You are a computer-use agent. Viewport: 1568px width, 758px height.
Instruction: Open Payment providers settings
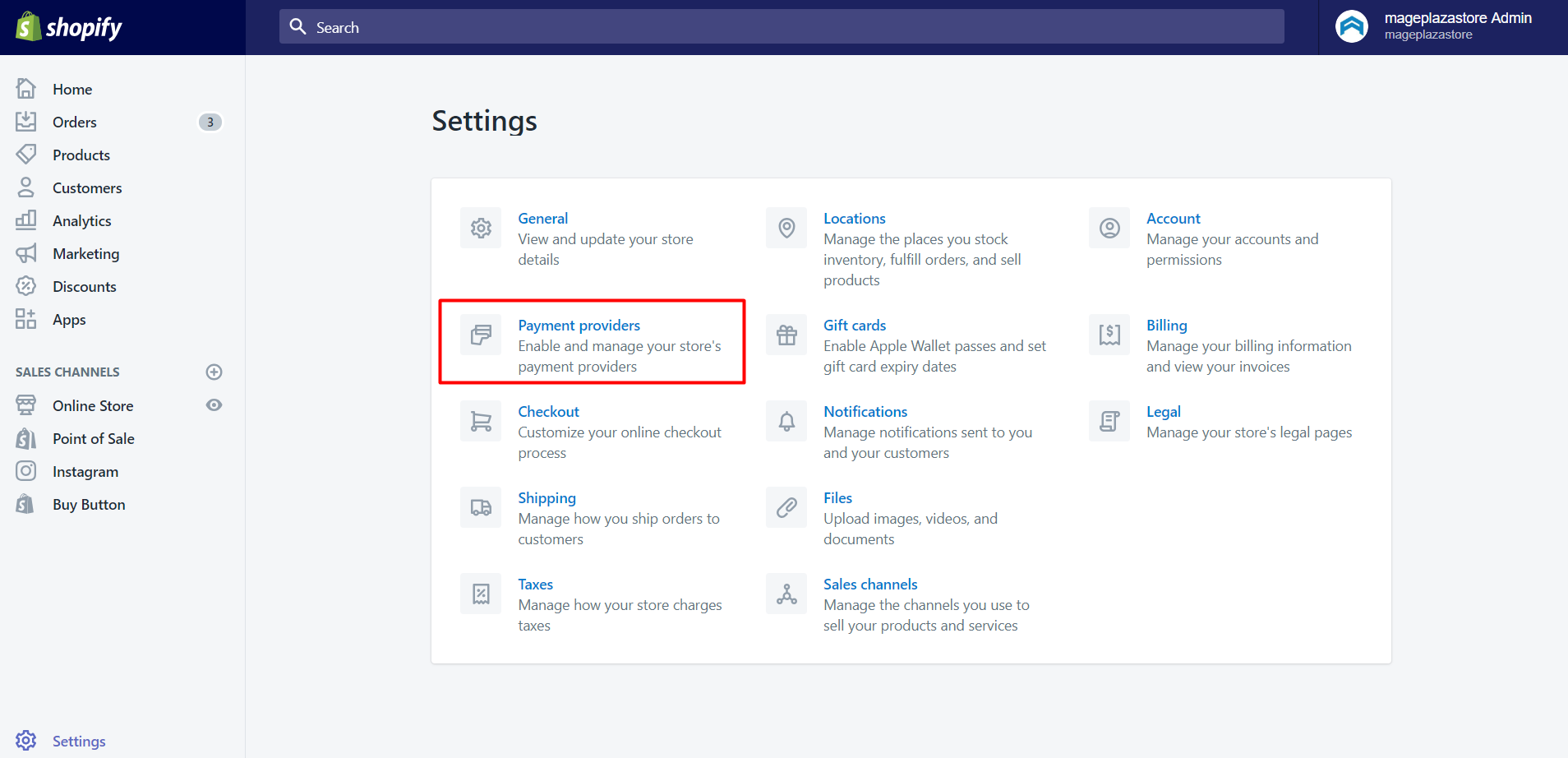(x=579, y=325)
